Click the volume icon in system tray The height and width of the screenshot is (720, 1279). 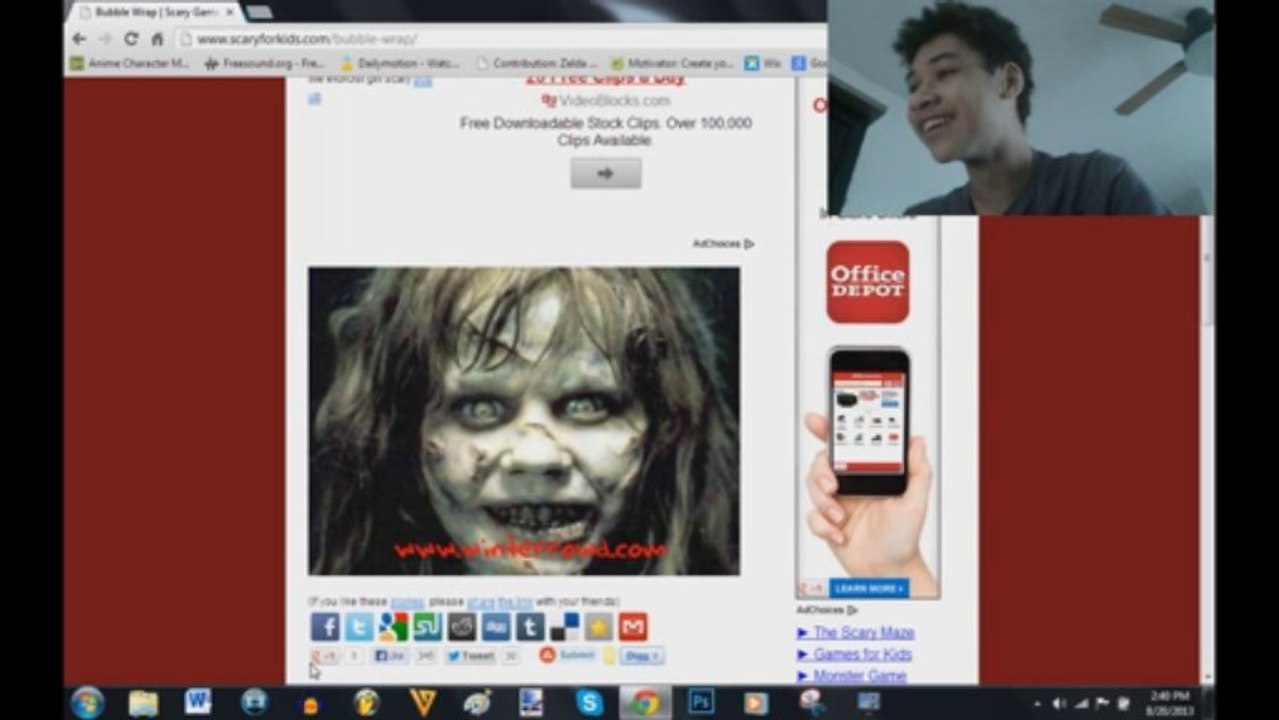[x=1059, y=703]
